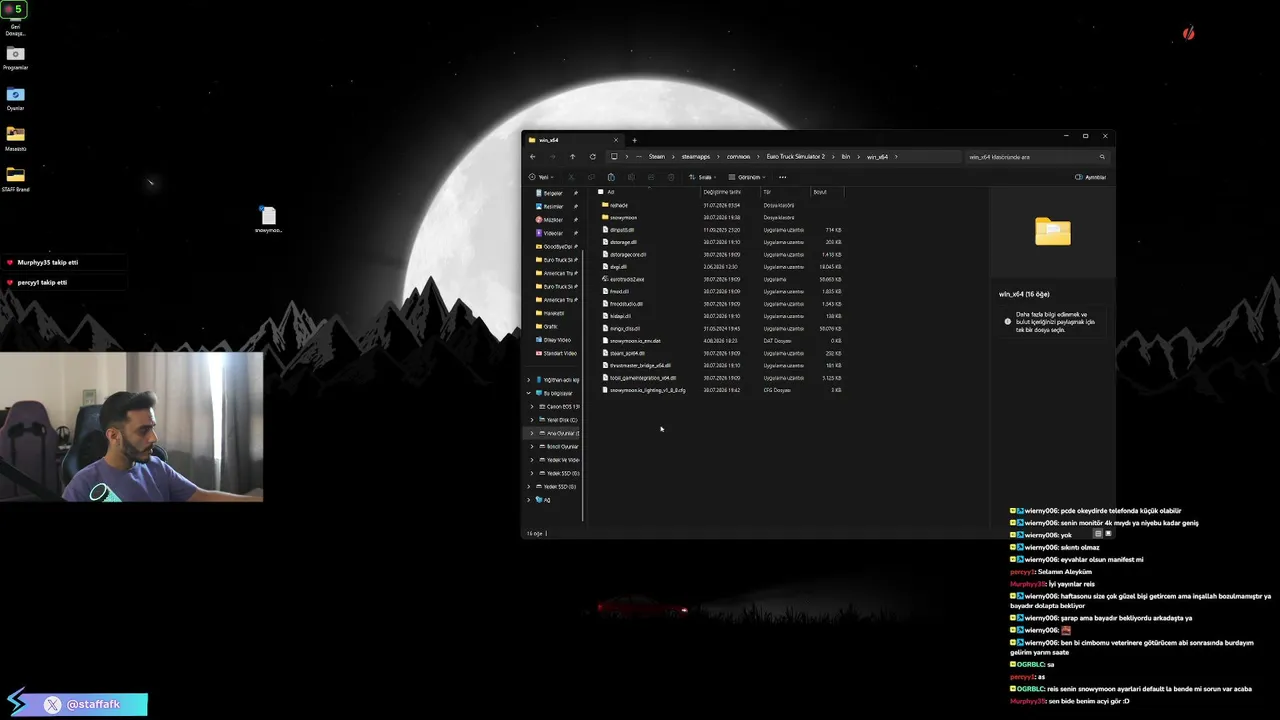Open the Programlar desktop icon
1280x720 pixels.
[x=15, y=58]
